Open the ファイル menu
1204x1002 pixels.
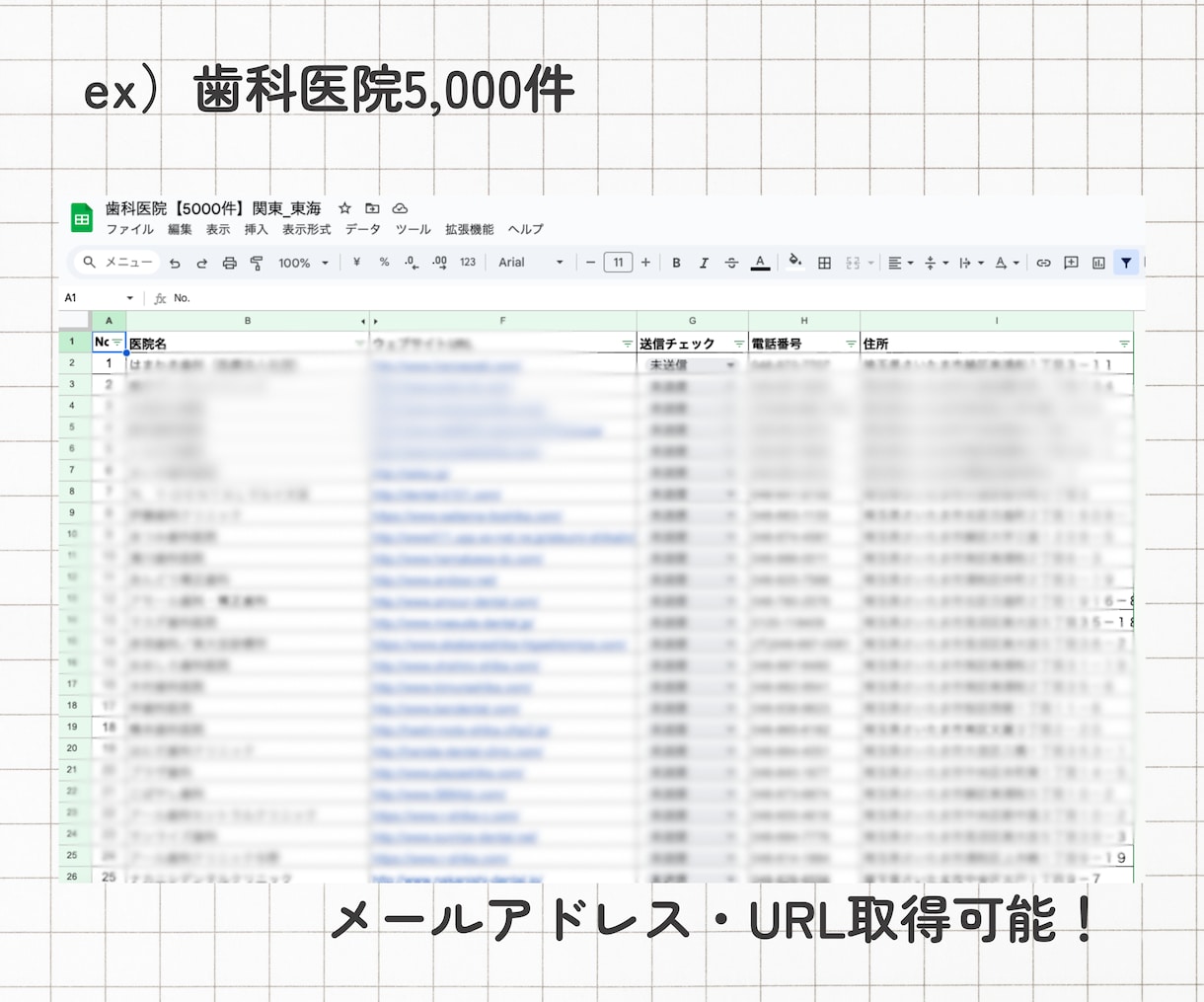click(x=129, y=229)
